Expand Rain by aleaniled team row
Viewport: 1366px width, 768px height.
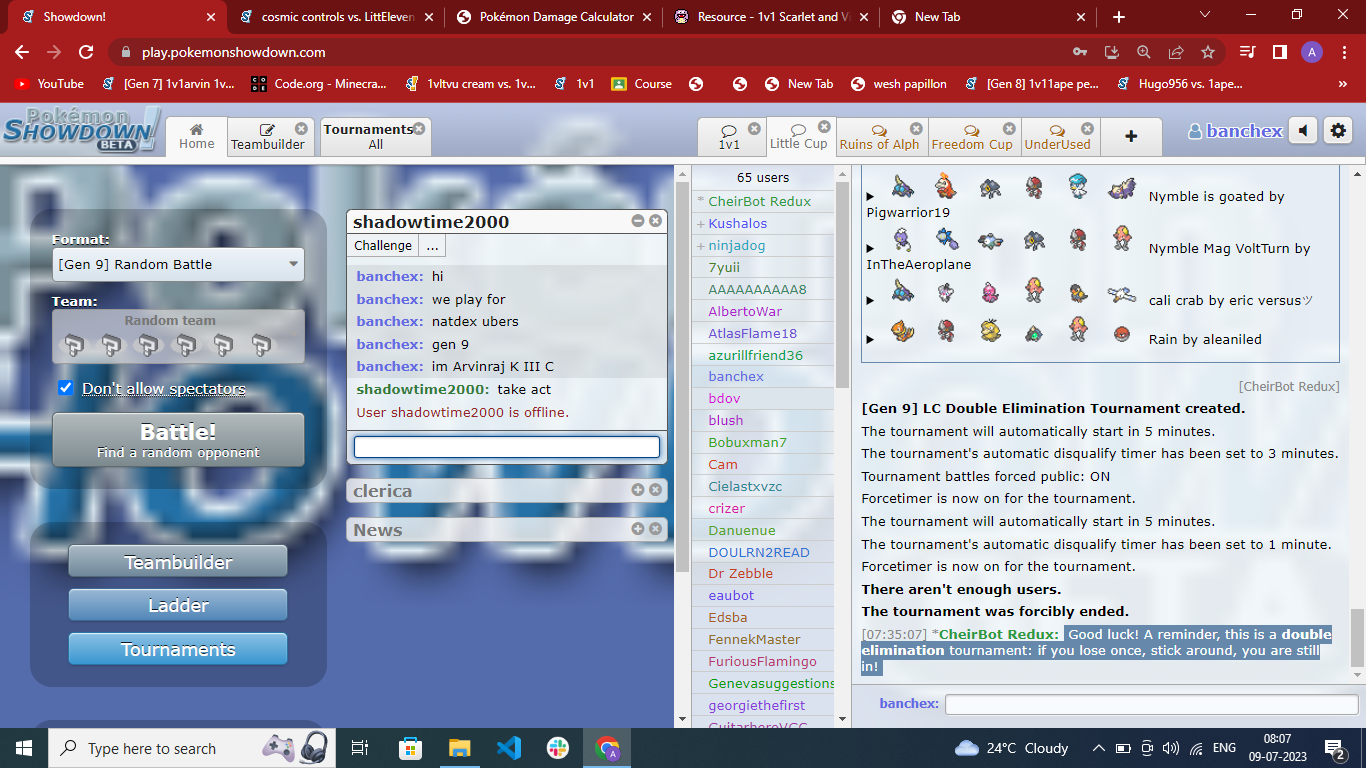[x=870, y=339]
